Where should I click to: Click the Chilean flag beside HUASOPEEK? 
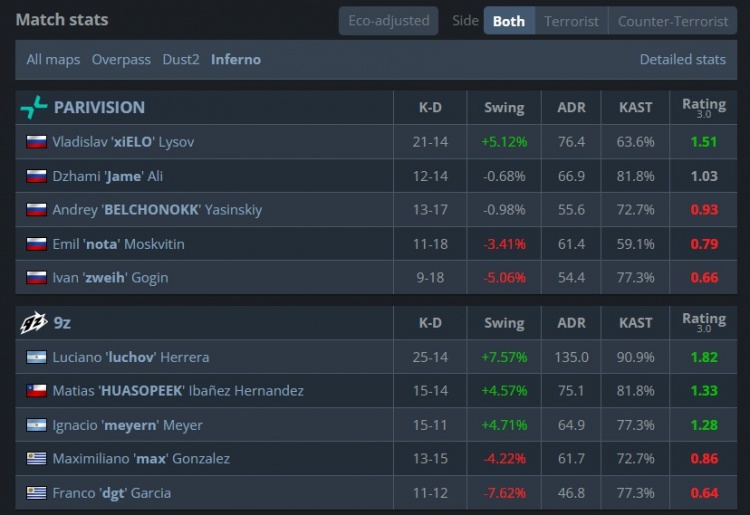[36, 391]
